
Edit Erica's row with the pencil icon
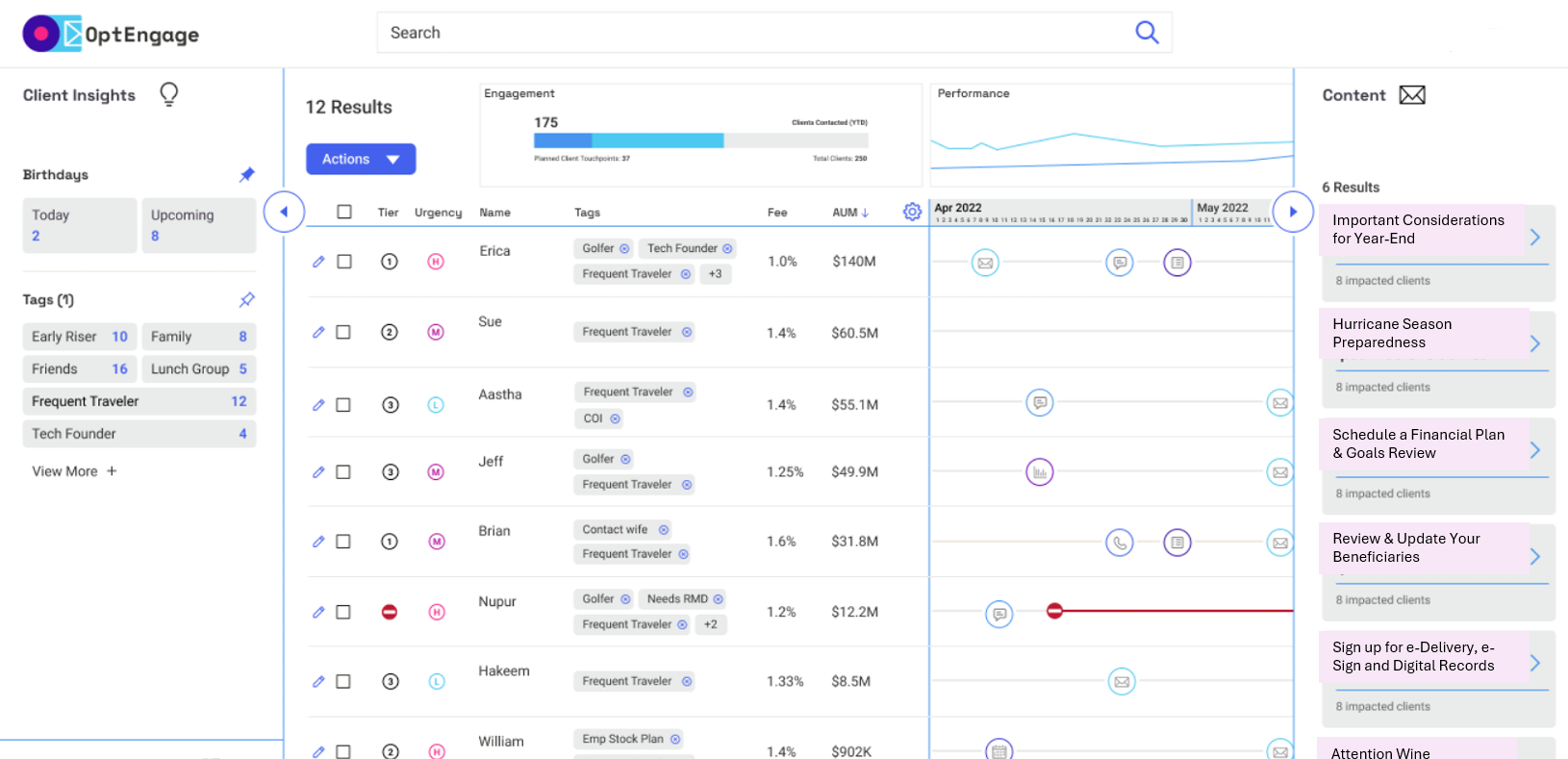pyautogui.click(x=318, y=262)
